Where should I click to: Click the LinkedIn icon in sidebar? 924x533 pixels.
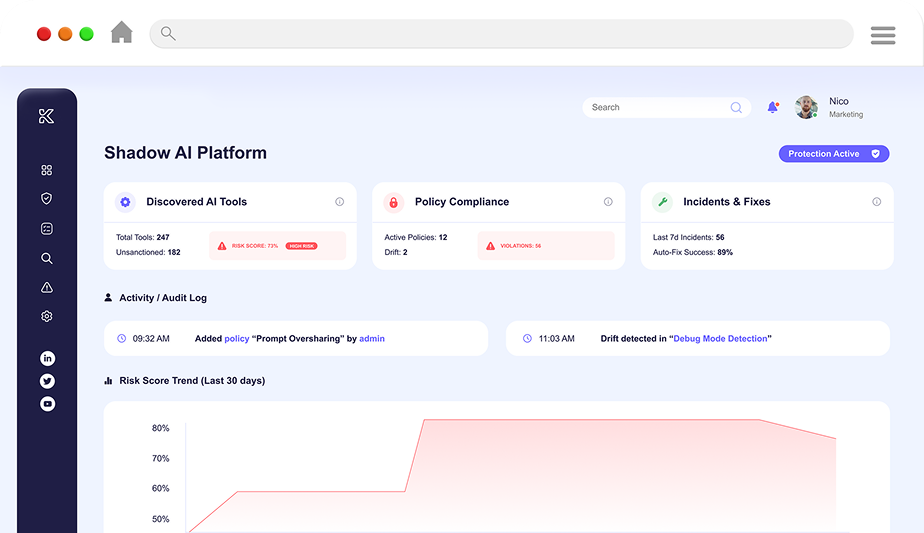[47, 358]
